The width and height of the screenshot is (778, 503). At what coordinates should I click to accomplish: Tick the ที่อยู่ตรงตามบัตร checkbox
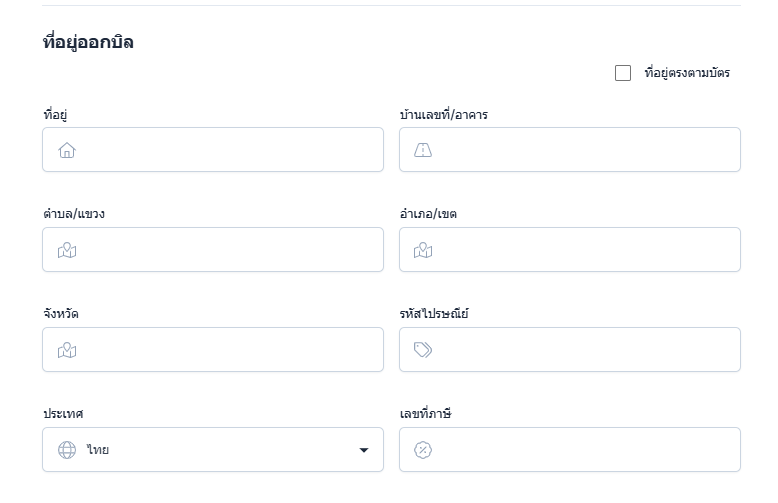[x=623, y=73]
